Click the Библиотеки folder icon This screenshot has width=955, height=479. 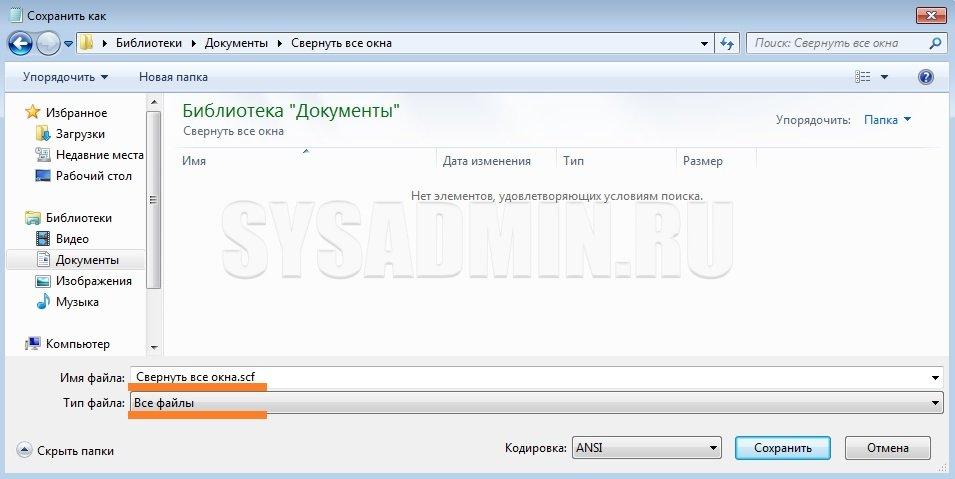(32, 218)
